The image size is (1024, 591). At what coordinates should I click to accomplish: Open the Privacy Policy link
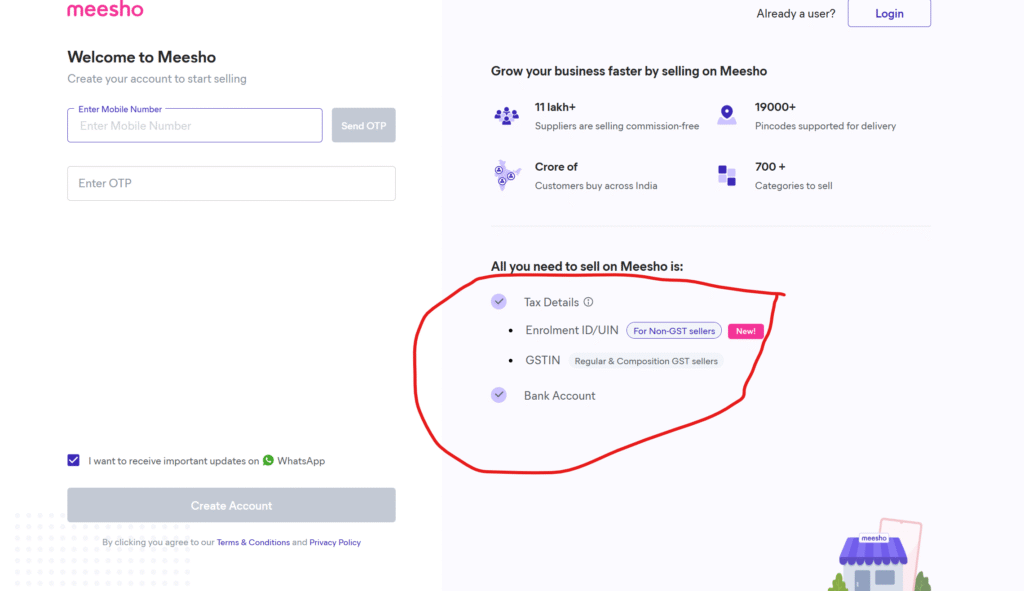coord(335,542)
